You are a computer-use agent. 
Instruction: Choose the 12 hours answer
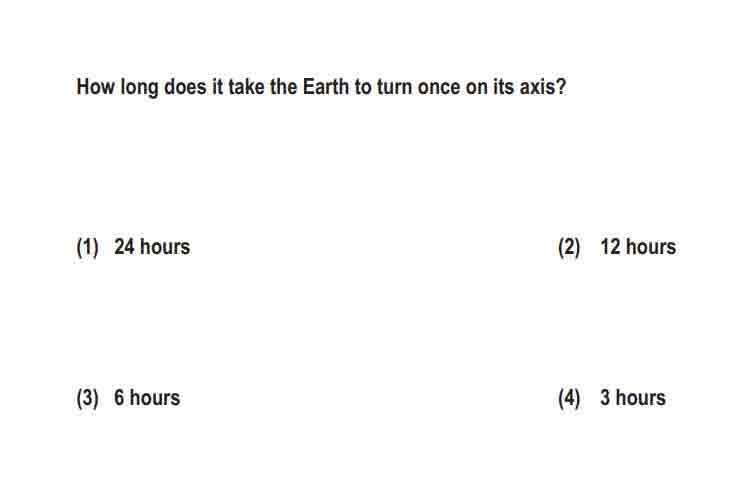638,247
